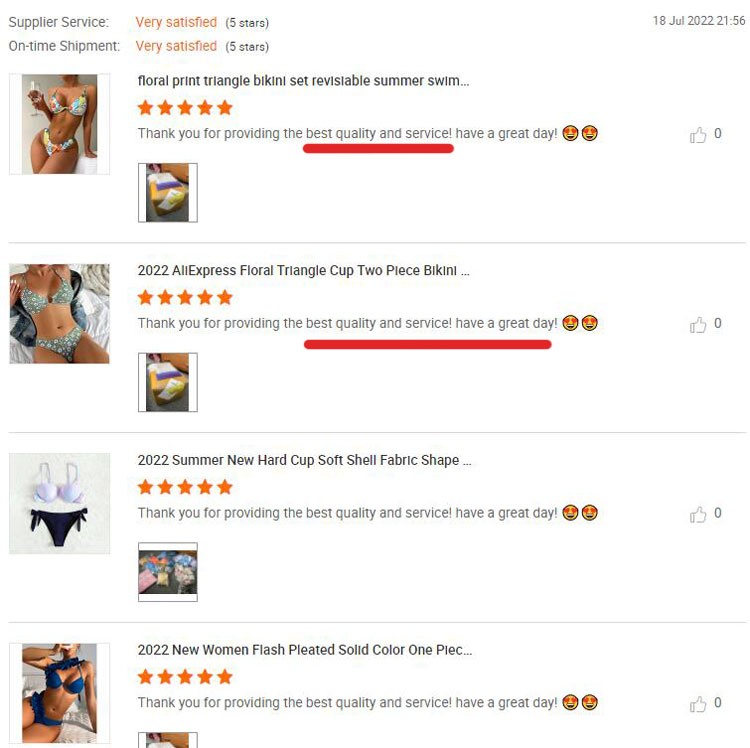
Task: Open '2022 New Women Flash Pleated' product link
Action: point(305,650)
